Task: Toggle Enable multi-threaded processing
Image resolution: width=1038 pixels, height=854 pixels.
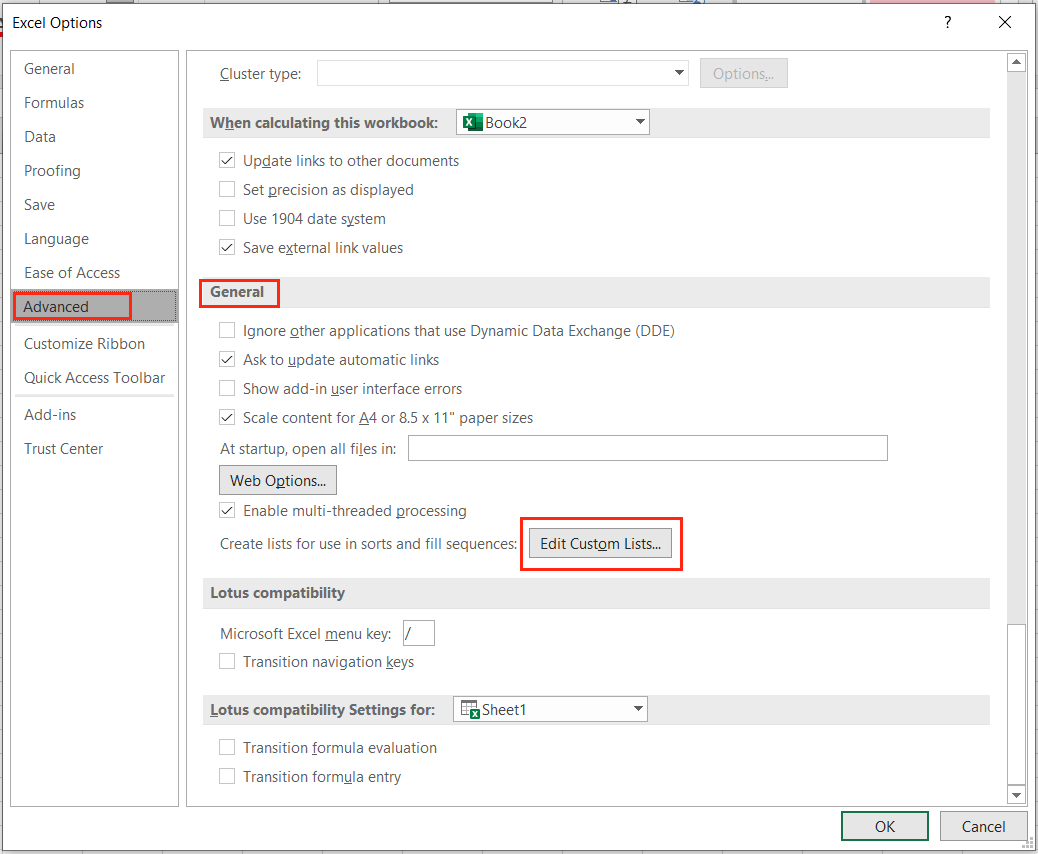Action: [x=227, y=511]
